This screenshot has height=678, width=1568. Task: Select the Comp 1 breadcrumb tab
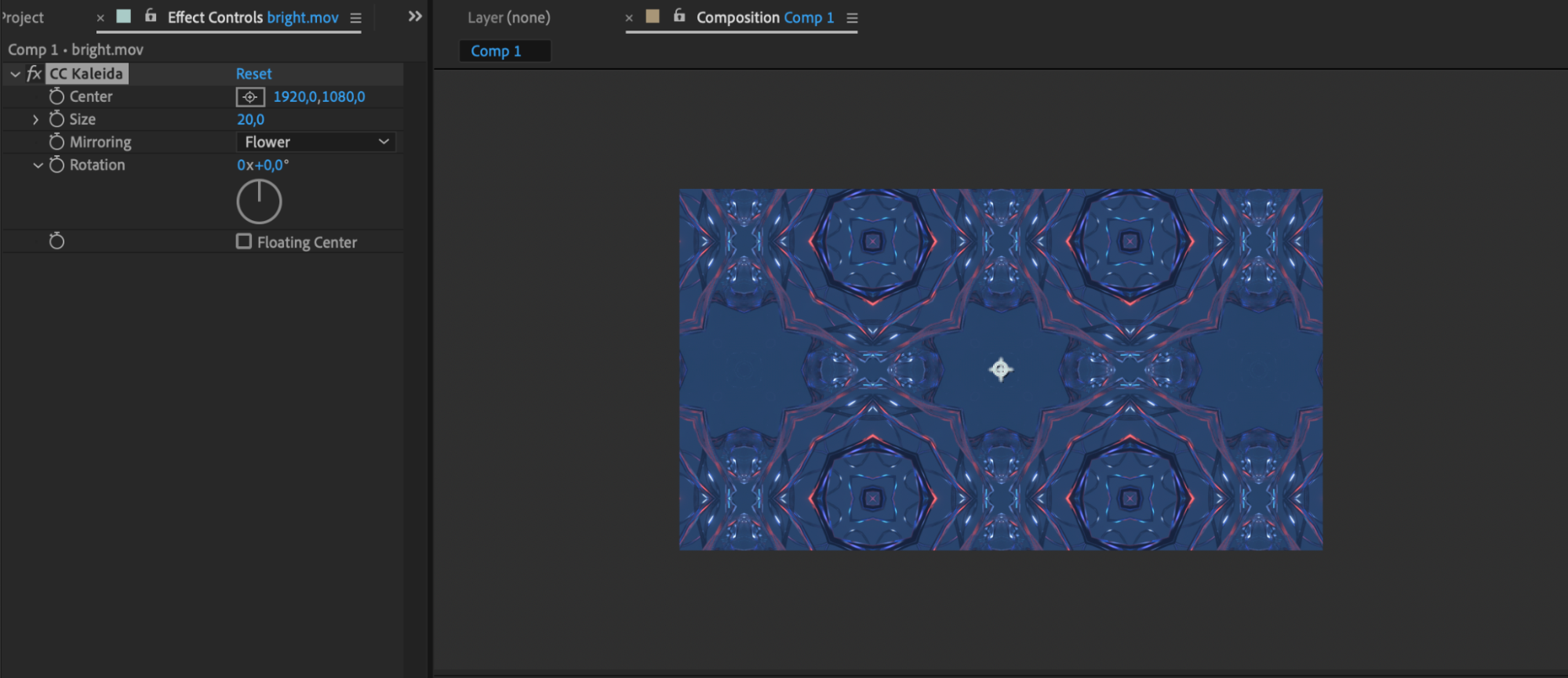tap(496, 51)
